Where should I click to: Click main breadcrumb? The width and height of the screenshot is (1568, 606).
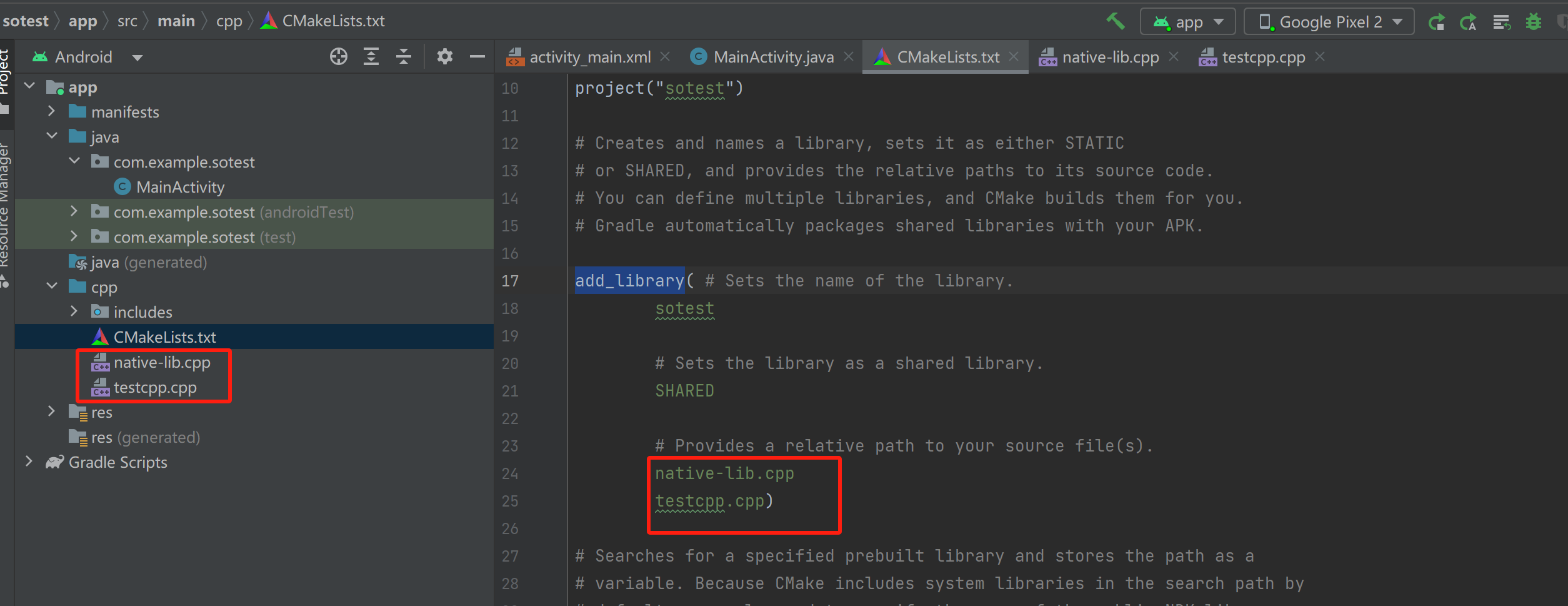click(176, 21)
